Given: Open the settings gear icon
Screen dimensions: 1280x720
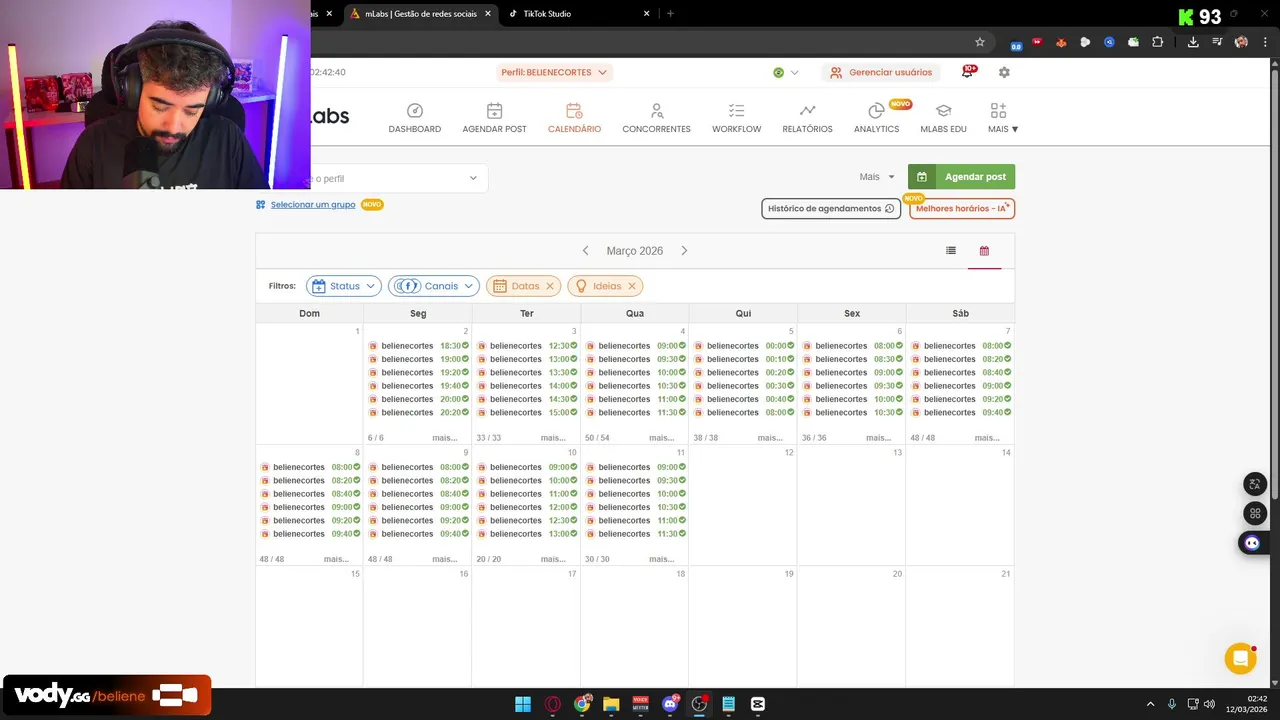Looking at the screenshot, I should tap(1004, 72).
